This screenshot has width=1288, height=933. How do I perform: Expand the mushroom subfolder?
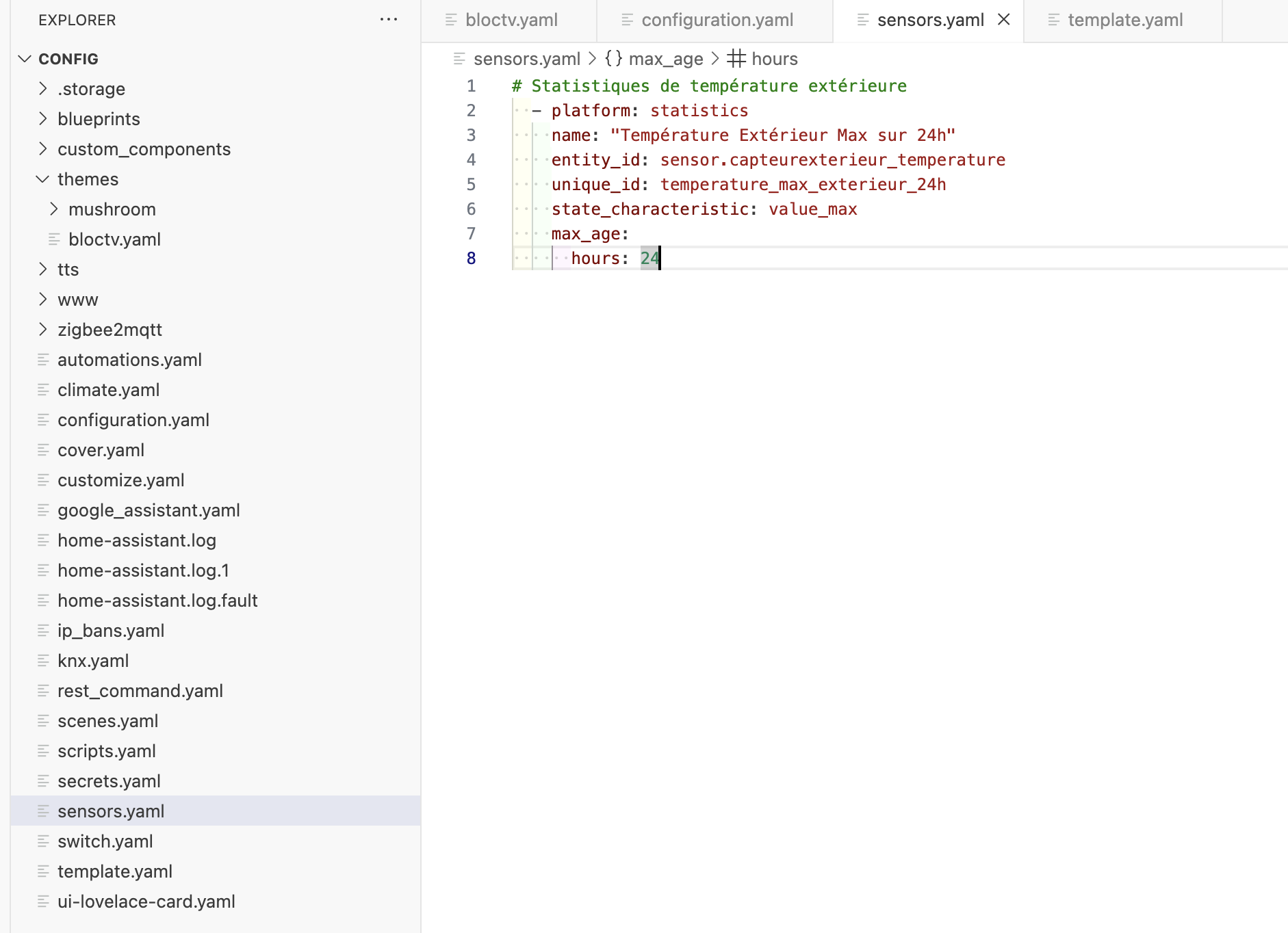pyautogui.click(x=53, y=209)
